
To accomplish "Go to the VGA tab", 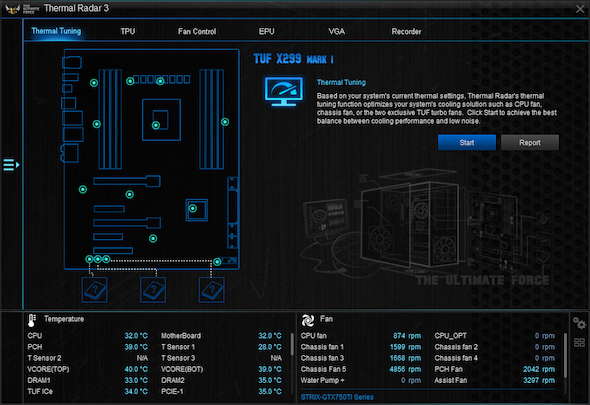I will 336,32.
